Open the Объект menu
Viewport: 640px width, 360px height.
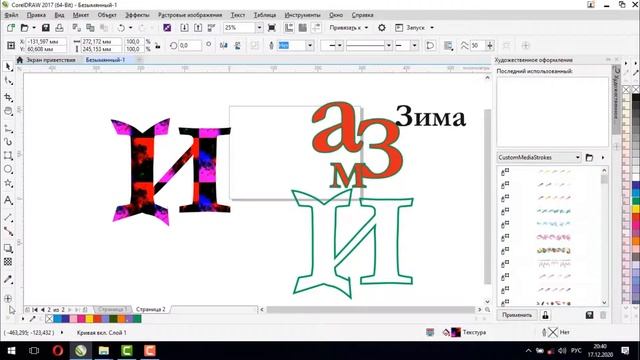(107, 15)
